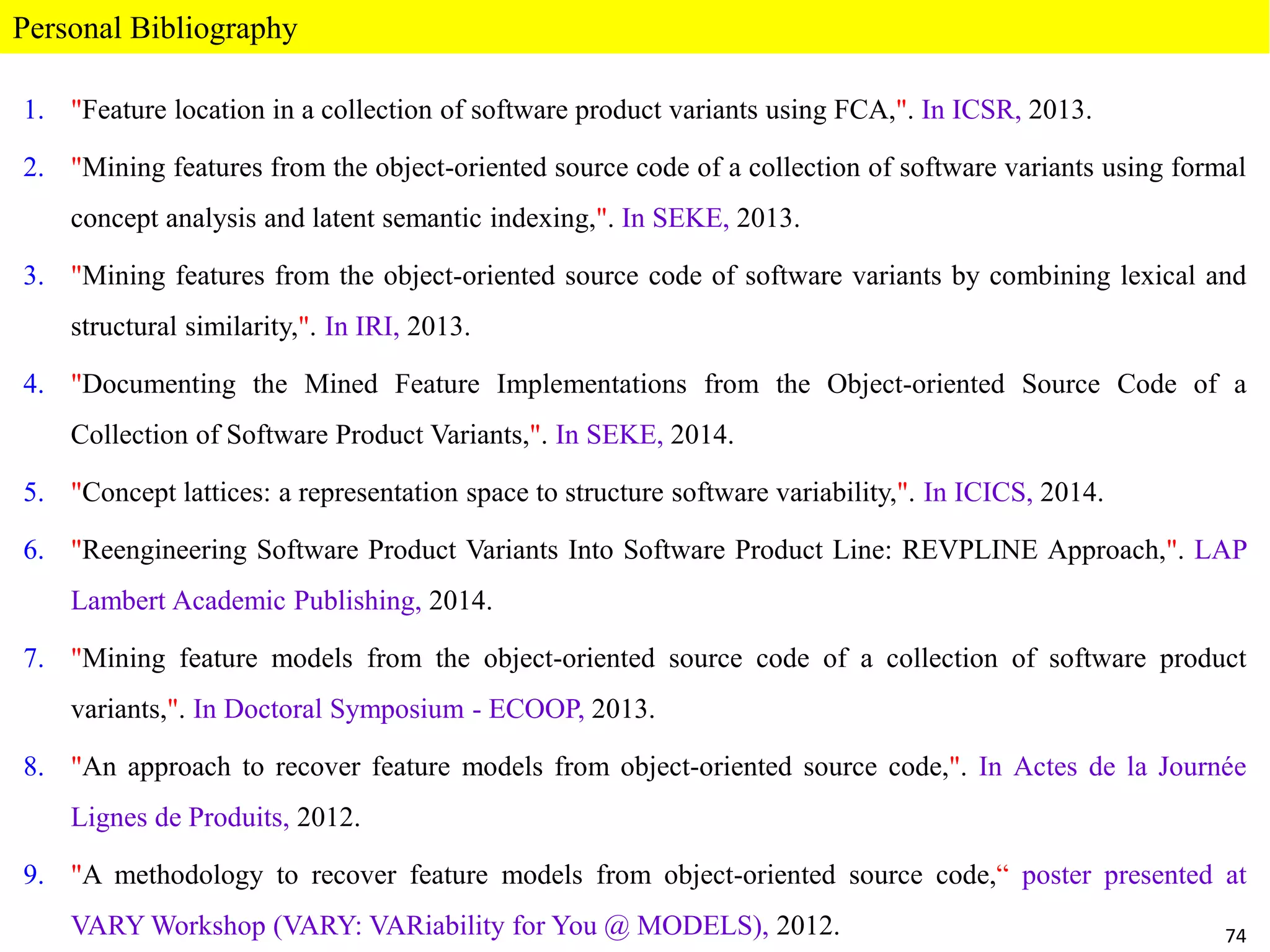Select list number 6.
The height and width of the screenshot is (952, 1270).
(x=34, y=550)
